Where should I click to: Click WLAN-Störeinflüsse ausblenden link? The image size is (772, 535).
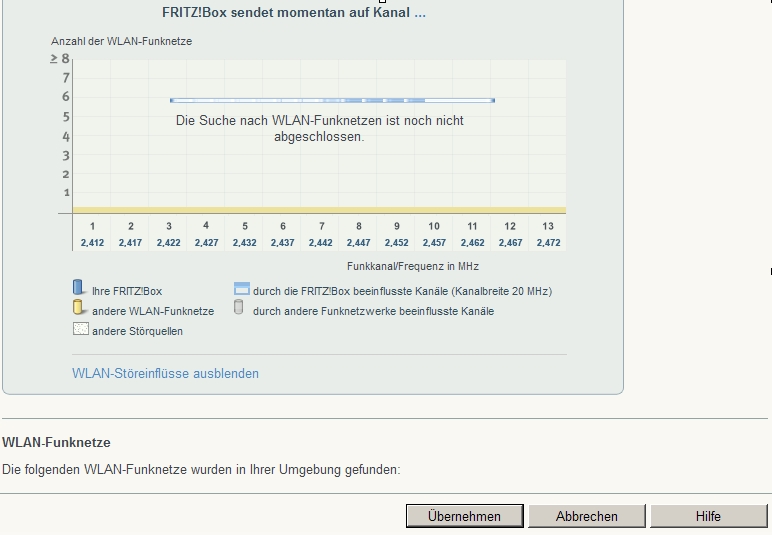click(x=165, y=374)
